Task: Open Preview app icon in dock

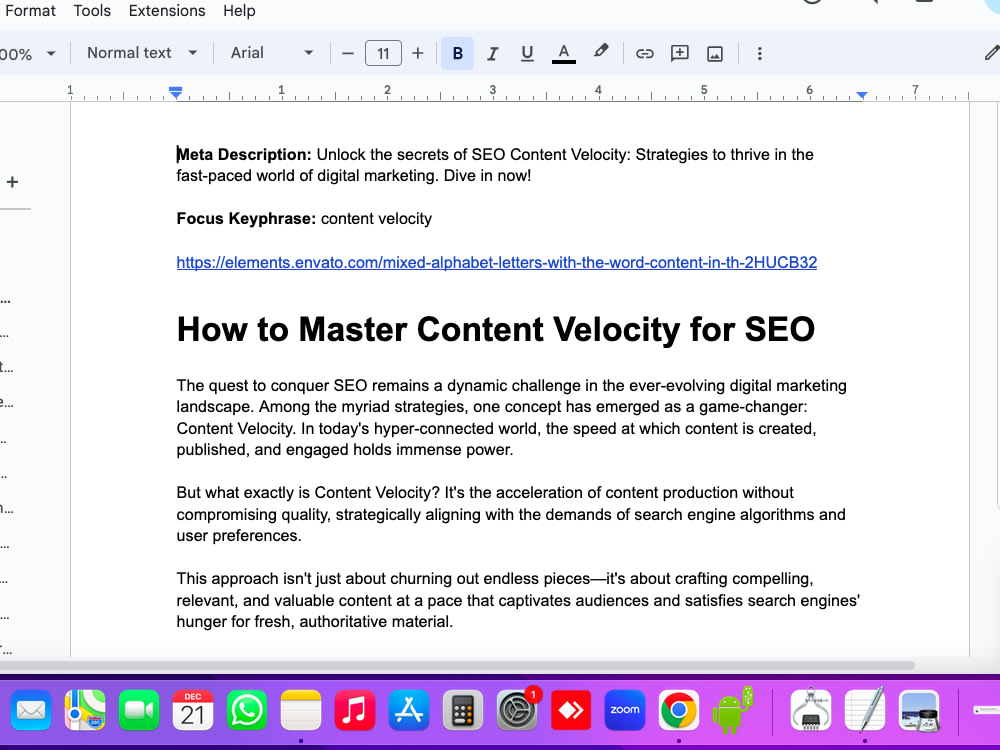Action: tap(919, 710)
